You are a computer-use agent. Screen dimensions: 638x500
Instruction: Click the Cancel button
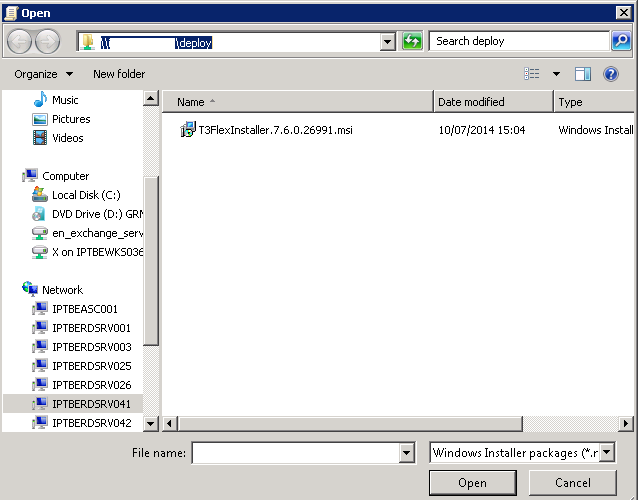572,483
